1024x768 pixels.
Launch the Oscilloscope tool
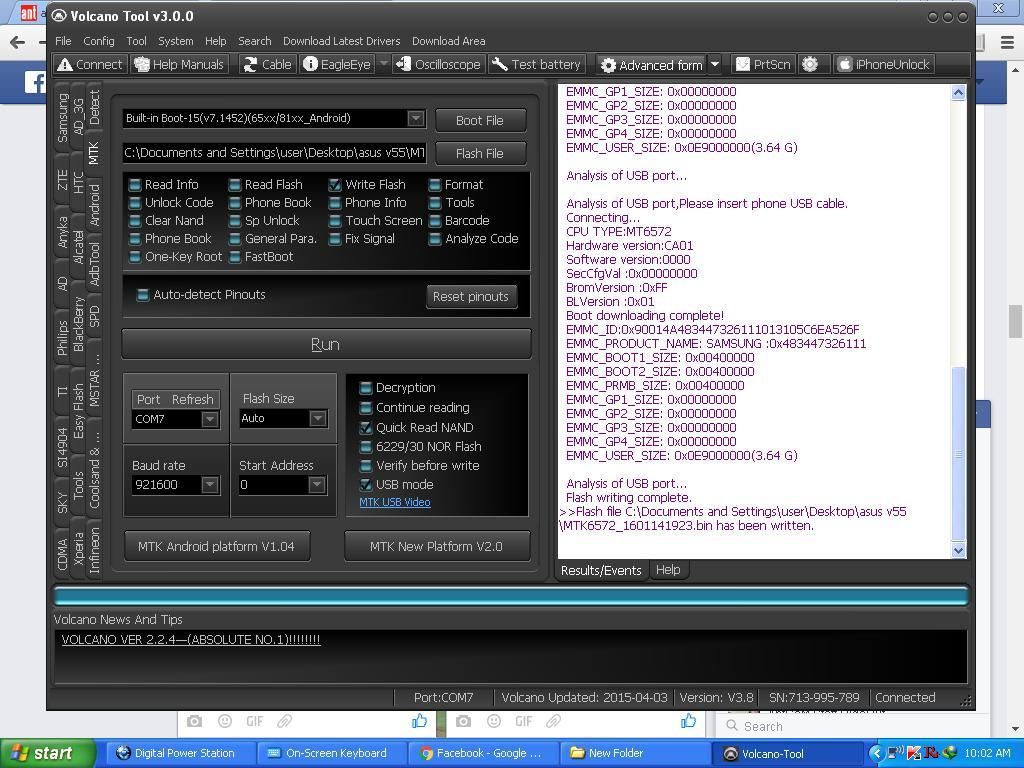click(x=438, y=64)
